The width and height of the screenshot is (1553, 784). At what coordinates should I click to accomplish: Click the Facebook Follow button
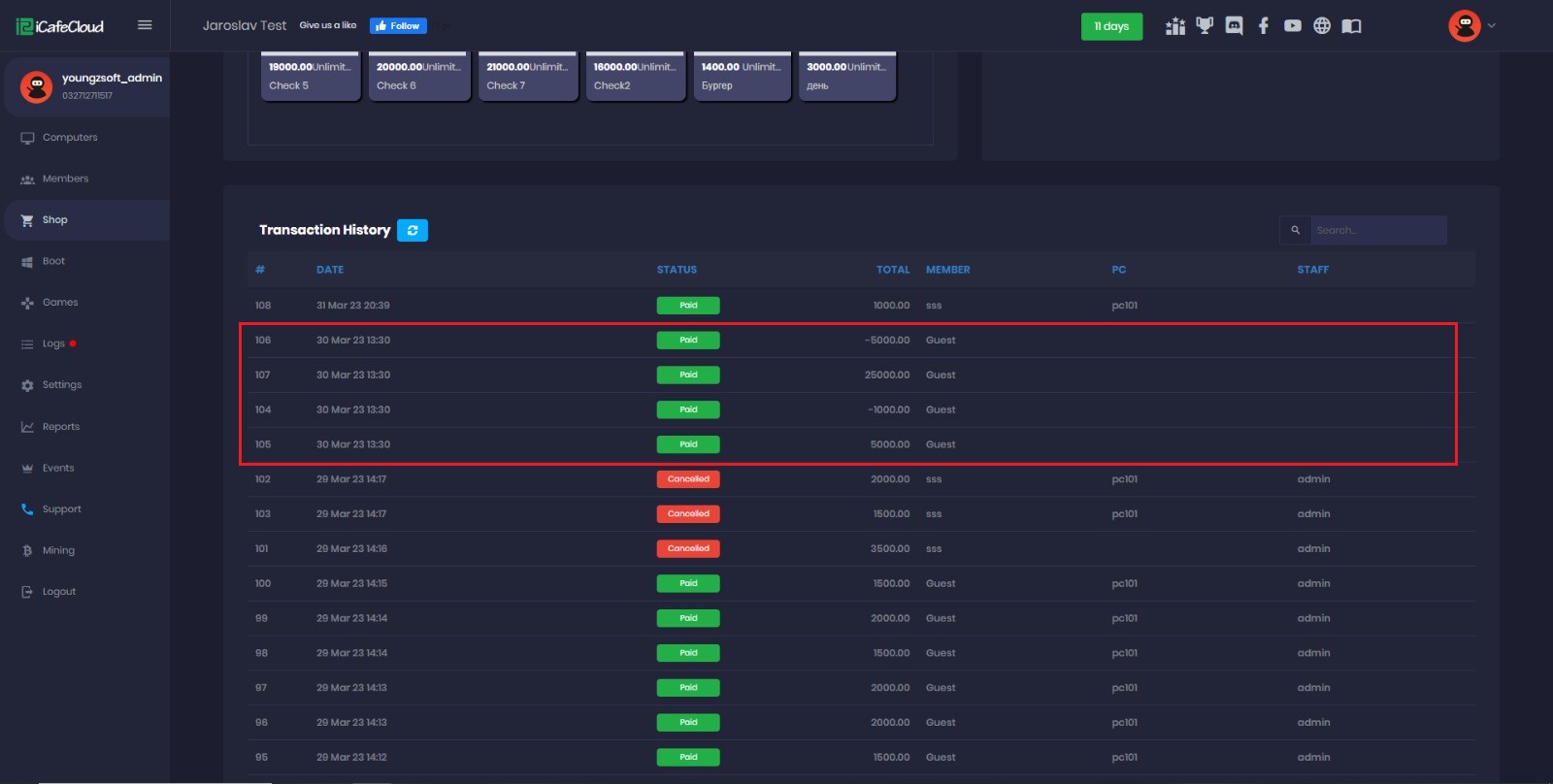click(398, 26)
